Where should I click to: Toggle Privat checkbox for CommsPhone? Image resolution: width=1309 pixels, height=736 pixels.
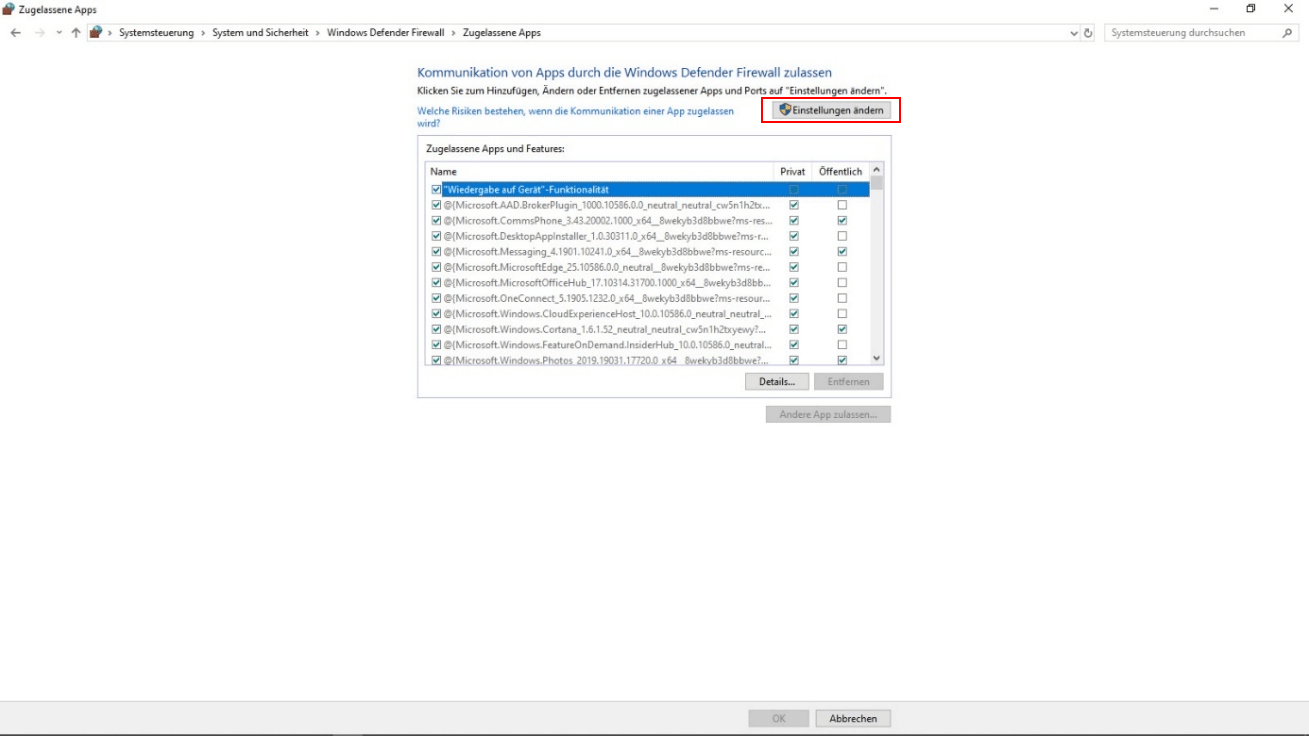[x=794, y=220]
